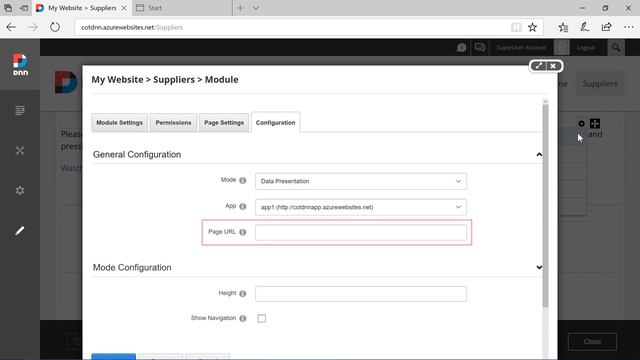
Task: Click the tabs you've set aside icon
Action: [x=8, y=8]
